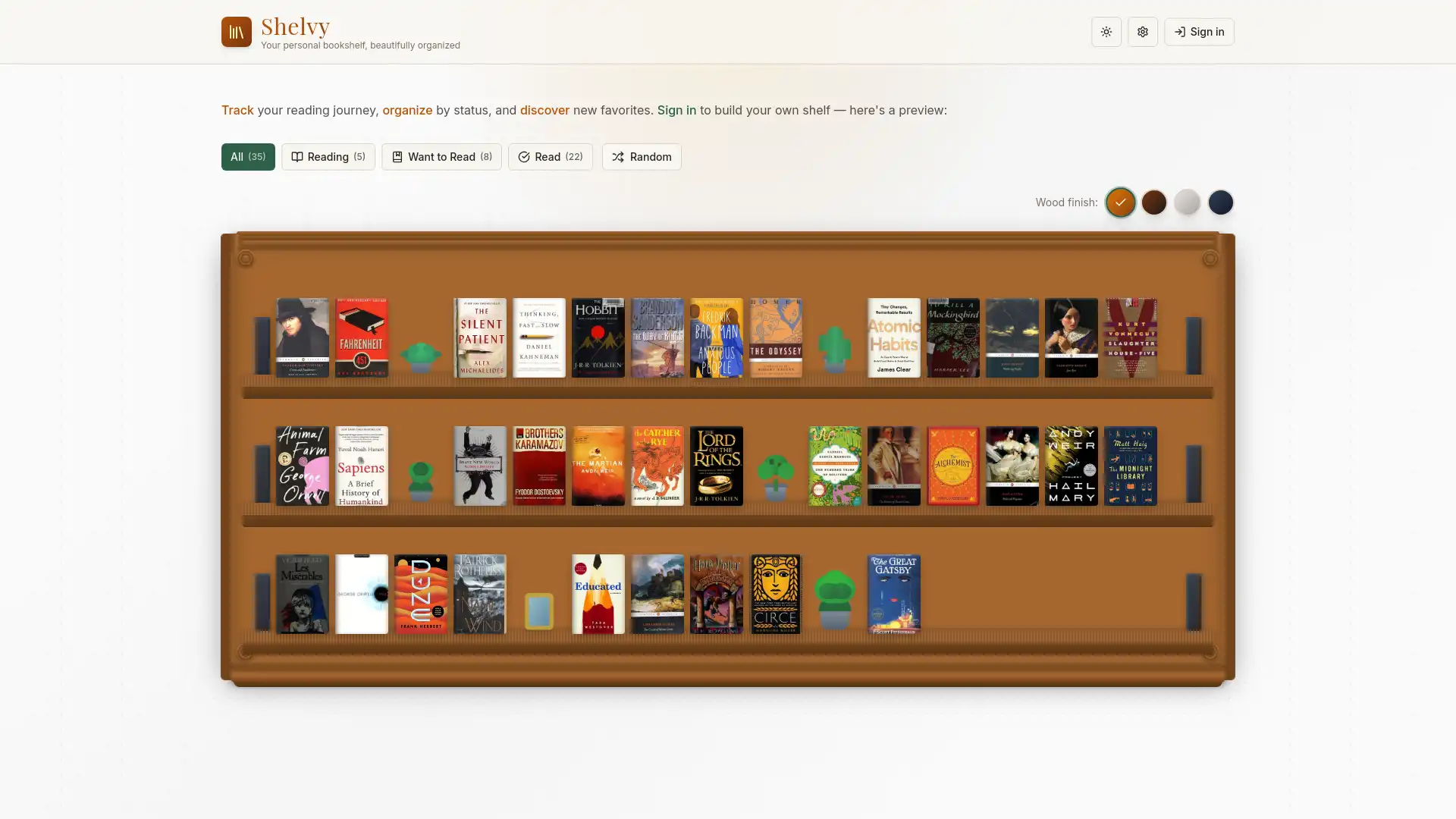The image size is (1456, 819).
Task: Click the Shelvy bookshelf logo icon
Action: click(236, 32)
